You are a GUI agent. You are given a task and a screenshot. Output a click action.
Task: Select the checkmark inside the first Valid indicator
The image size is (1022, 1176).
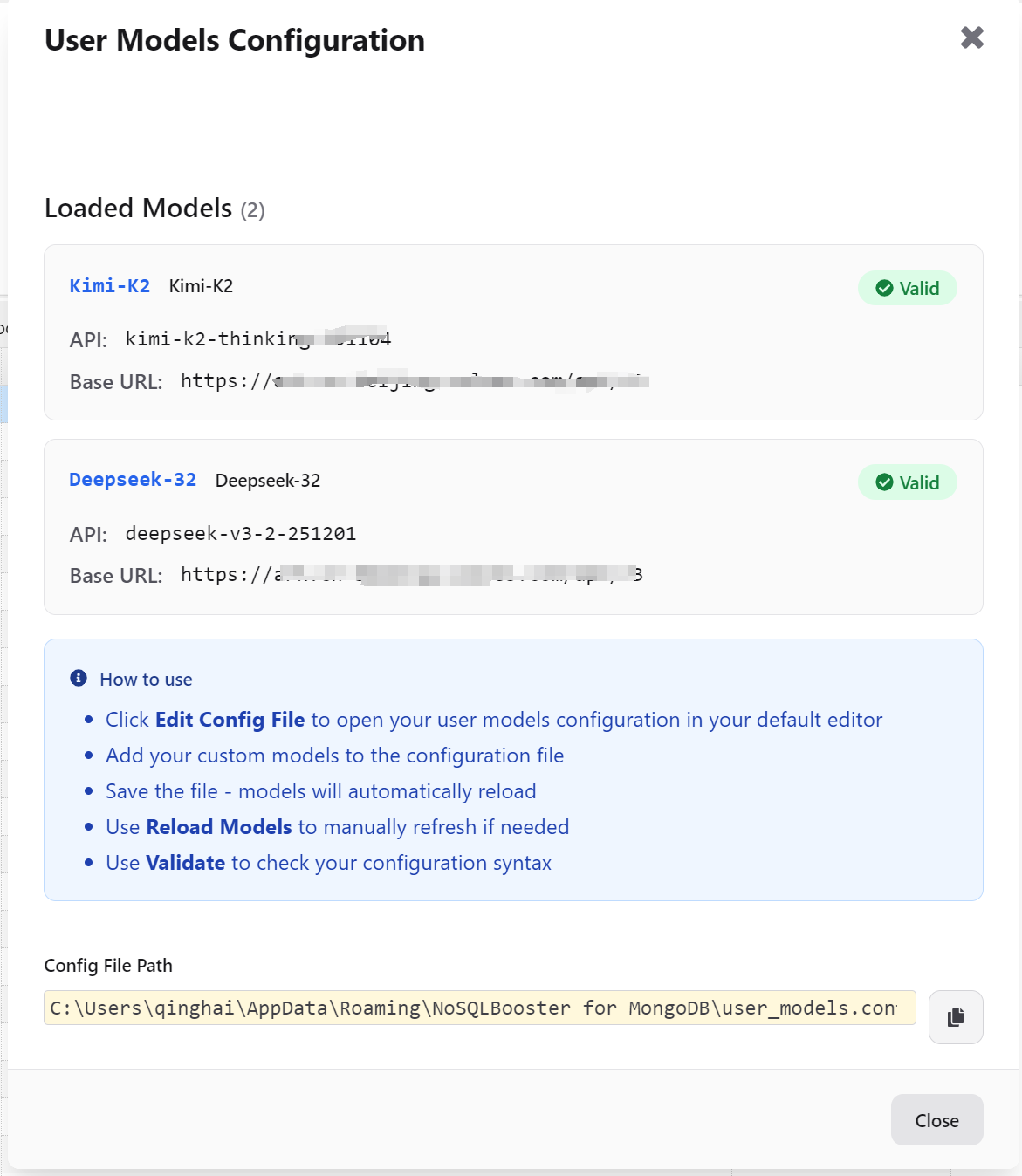884,287
